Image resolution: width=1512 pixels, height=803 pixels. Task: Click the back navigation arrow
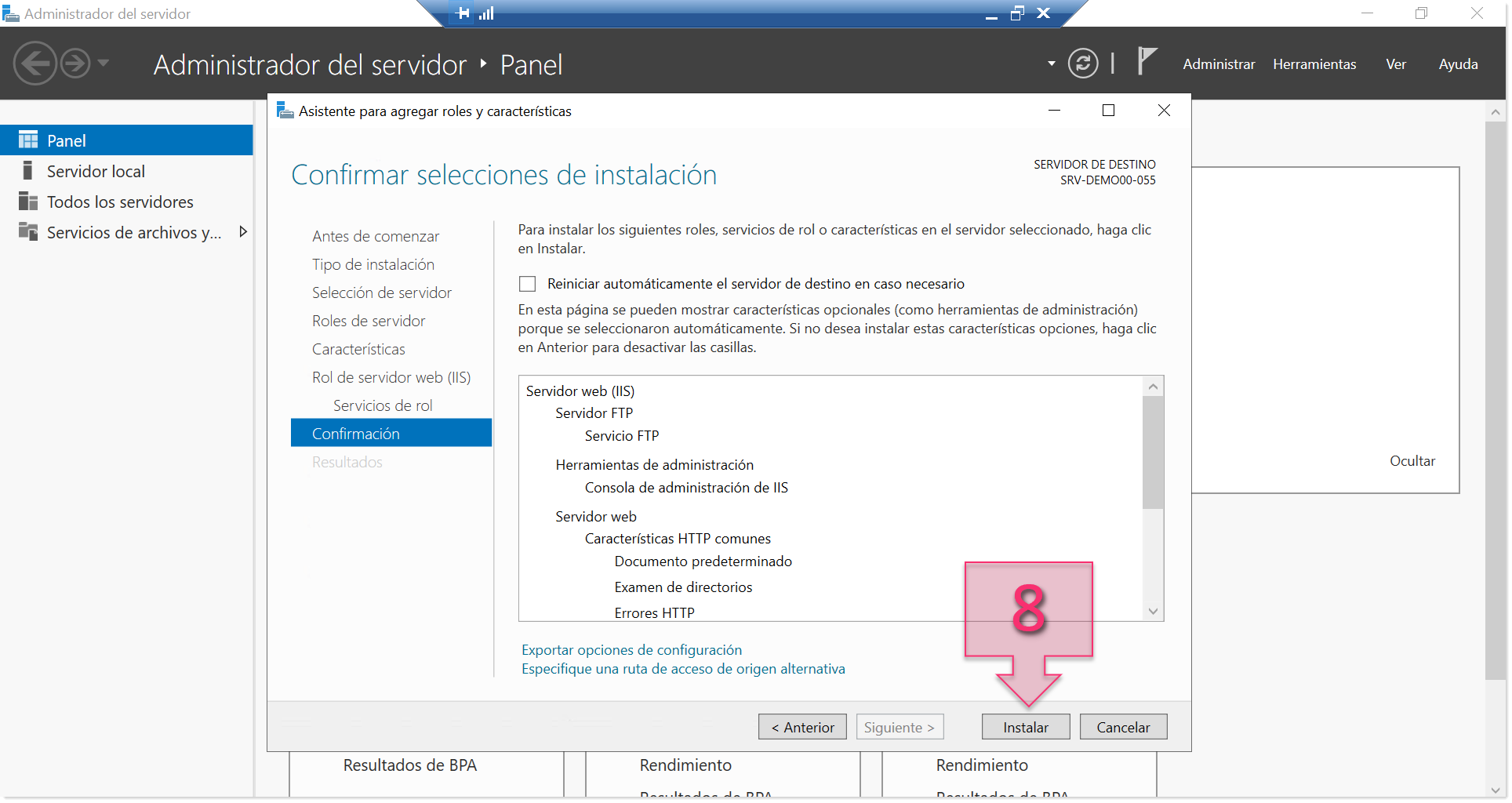35,63
